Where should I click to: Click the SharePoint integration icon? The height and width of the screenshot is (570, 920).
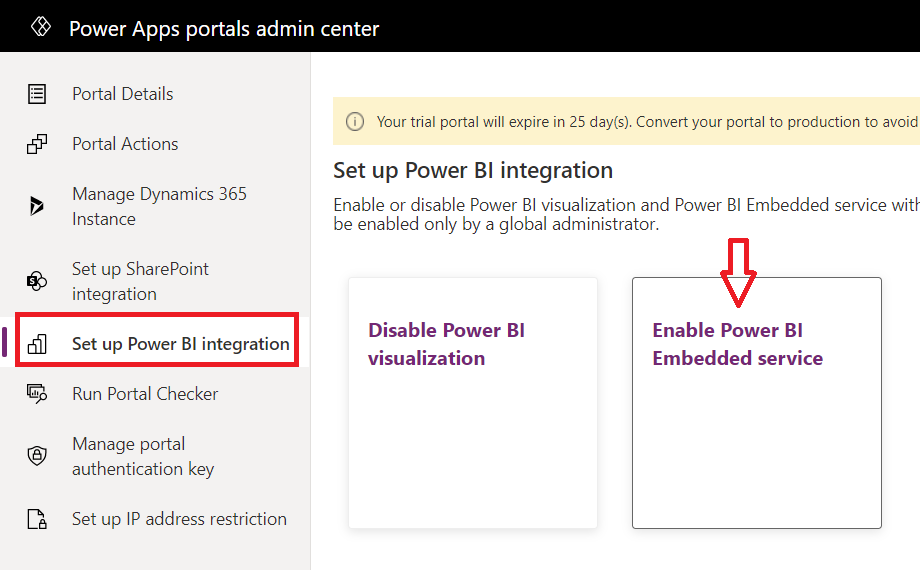pyautogui.click(x=37, y=281)
